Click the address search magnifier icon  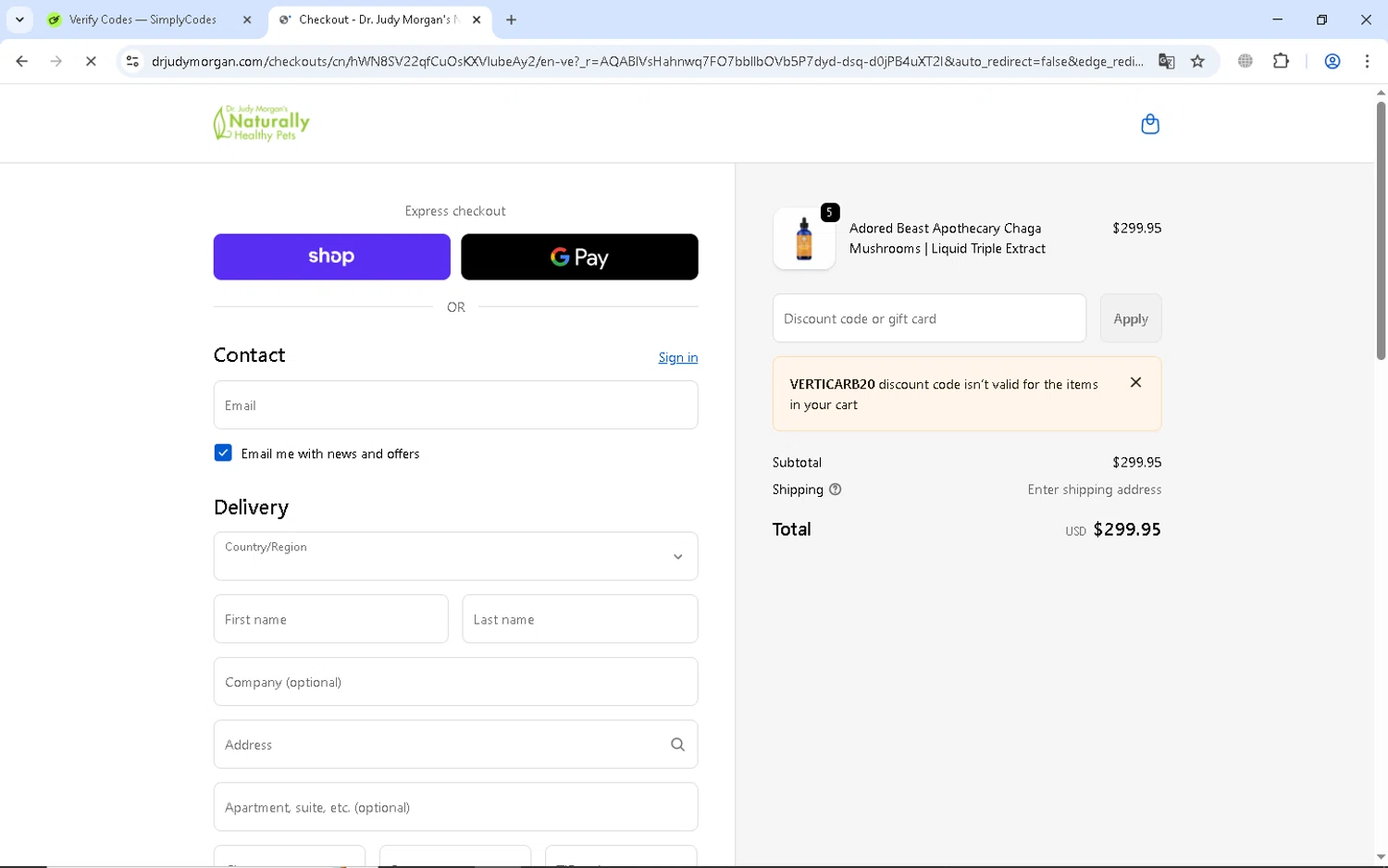677,744
